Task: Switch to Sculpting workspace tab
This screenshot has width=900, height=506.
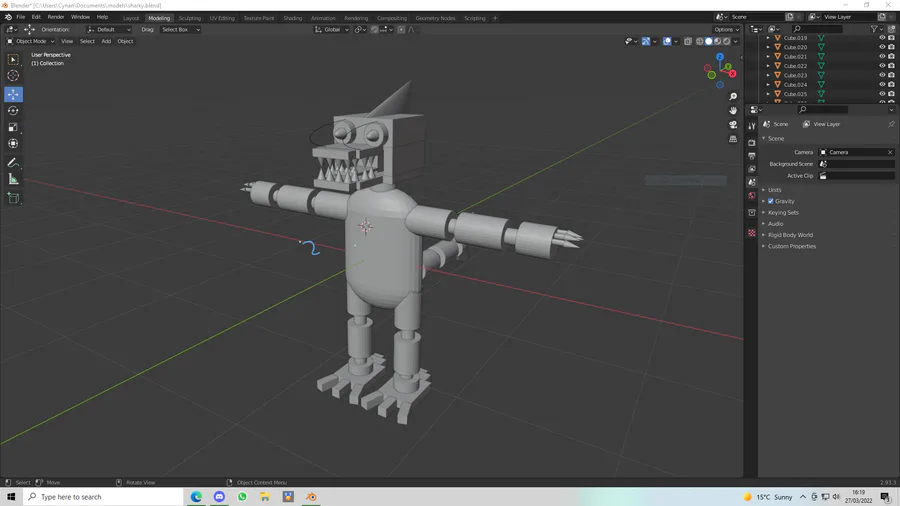Action: click(189, 18)
